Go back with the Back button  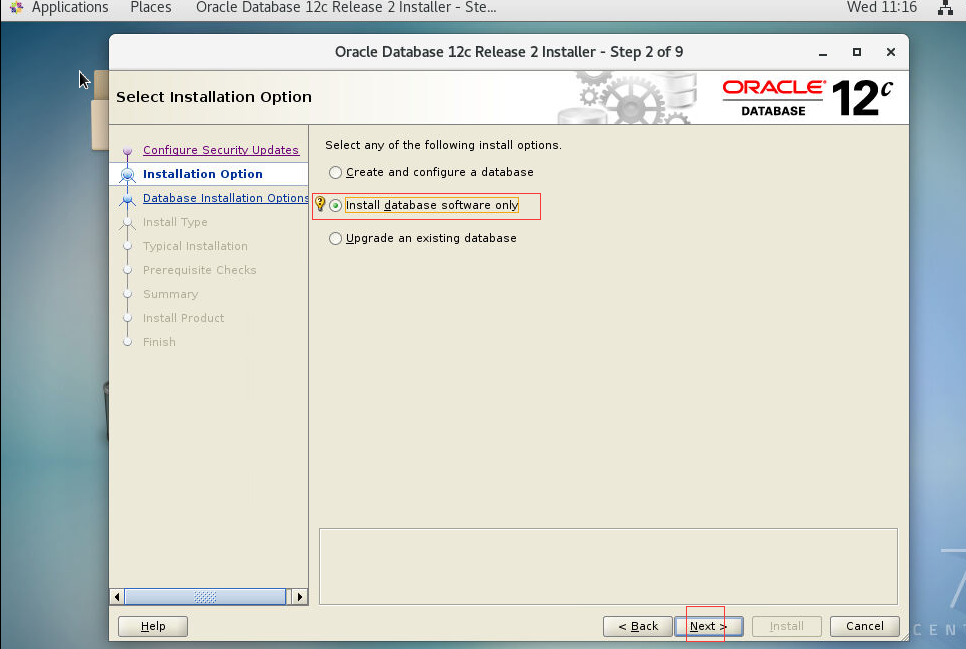pyautogui.click(x=638, y=626)
